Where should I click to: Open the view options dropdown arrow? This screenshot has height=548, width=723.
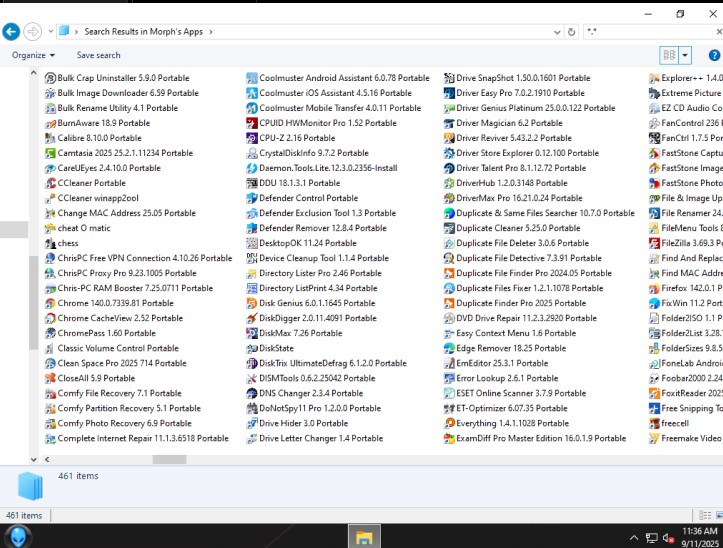tap(685, 55)
